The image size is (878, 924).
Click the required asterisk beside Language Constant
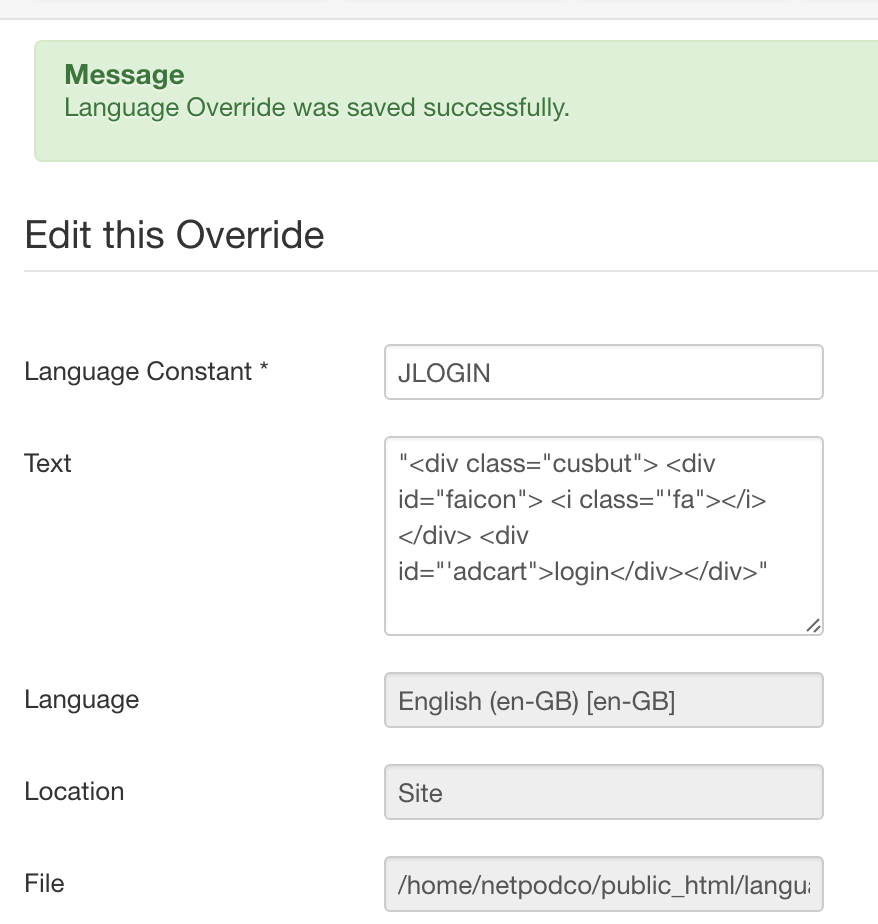pos(264,371)
